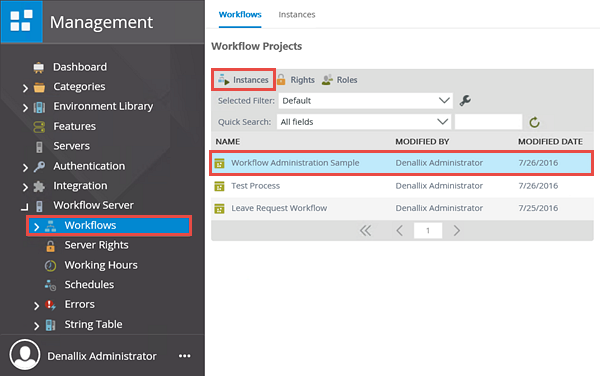Click the Roles toolbar button
The width and height of the screenshot is (600, 376).
339,80
